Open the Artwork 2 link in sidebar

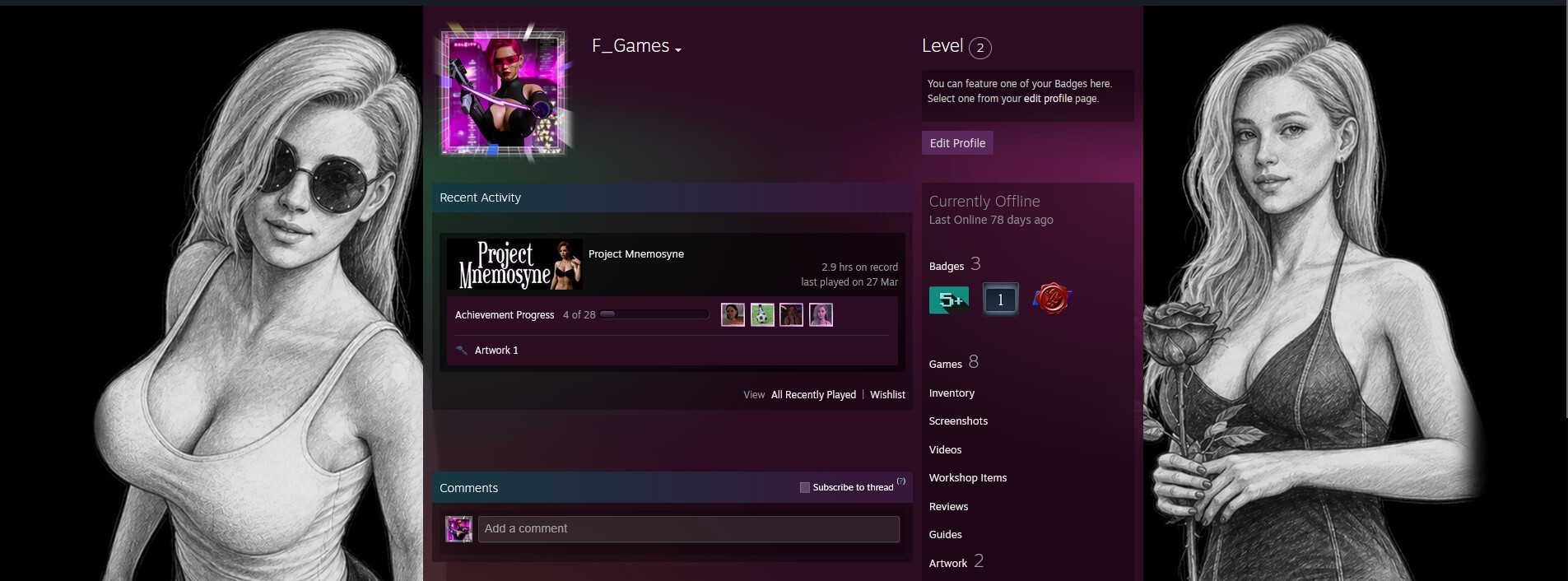click(x=956, y=562)
